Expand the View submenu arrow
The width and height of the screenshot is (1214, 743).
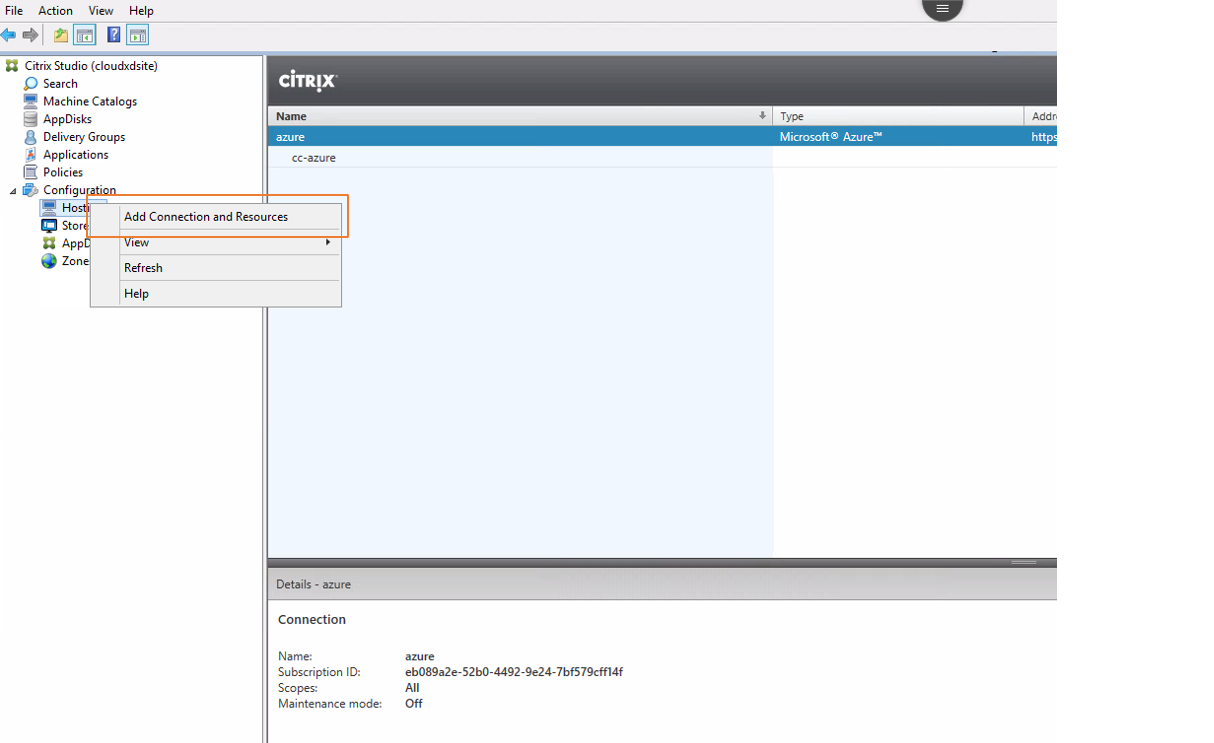328,242
